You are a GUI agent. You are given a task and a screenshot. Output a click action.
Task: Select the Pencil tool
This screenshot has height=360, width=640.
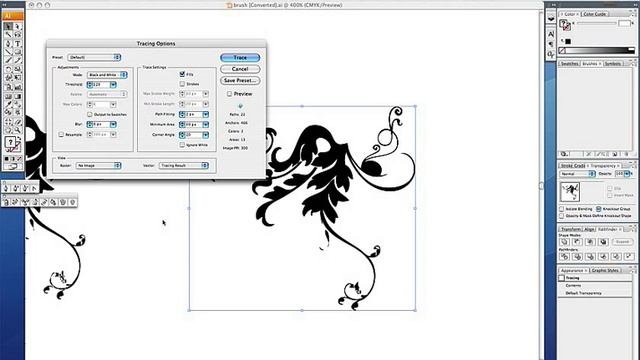(18, 60)
